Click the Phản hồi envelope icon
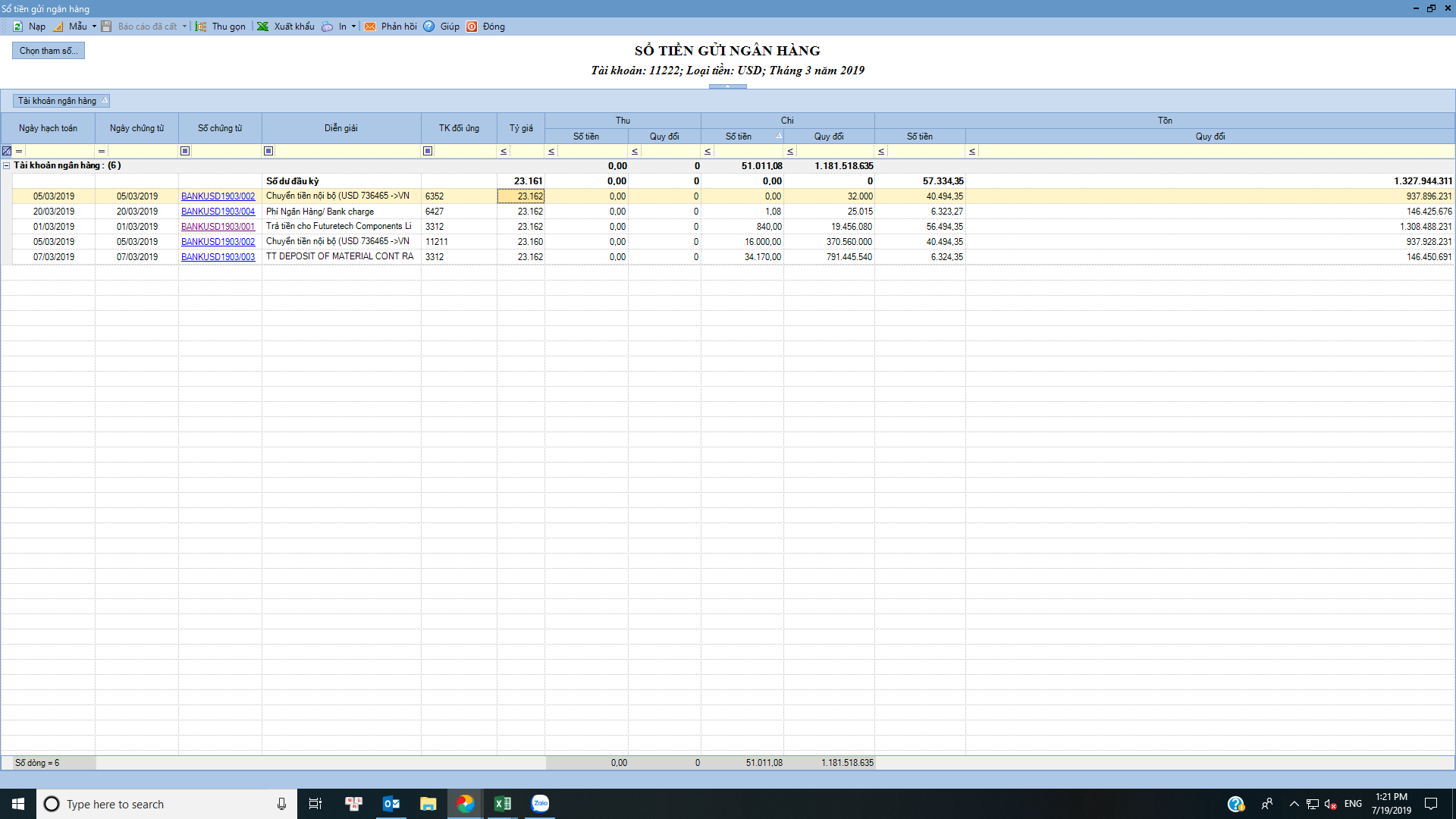This screenshot has height=819, width=1456. pos(370,27)
